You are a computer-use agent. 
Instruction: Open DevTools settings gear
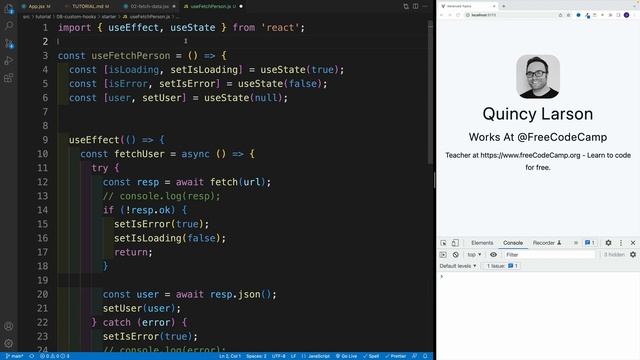pos(608,243)
